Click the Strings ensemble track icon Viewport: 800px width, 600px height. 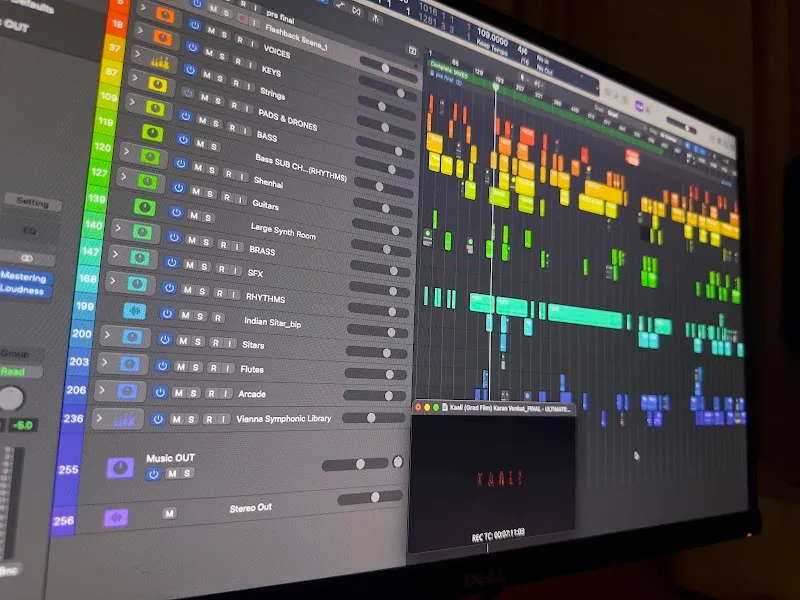[160, 62]
